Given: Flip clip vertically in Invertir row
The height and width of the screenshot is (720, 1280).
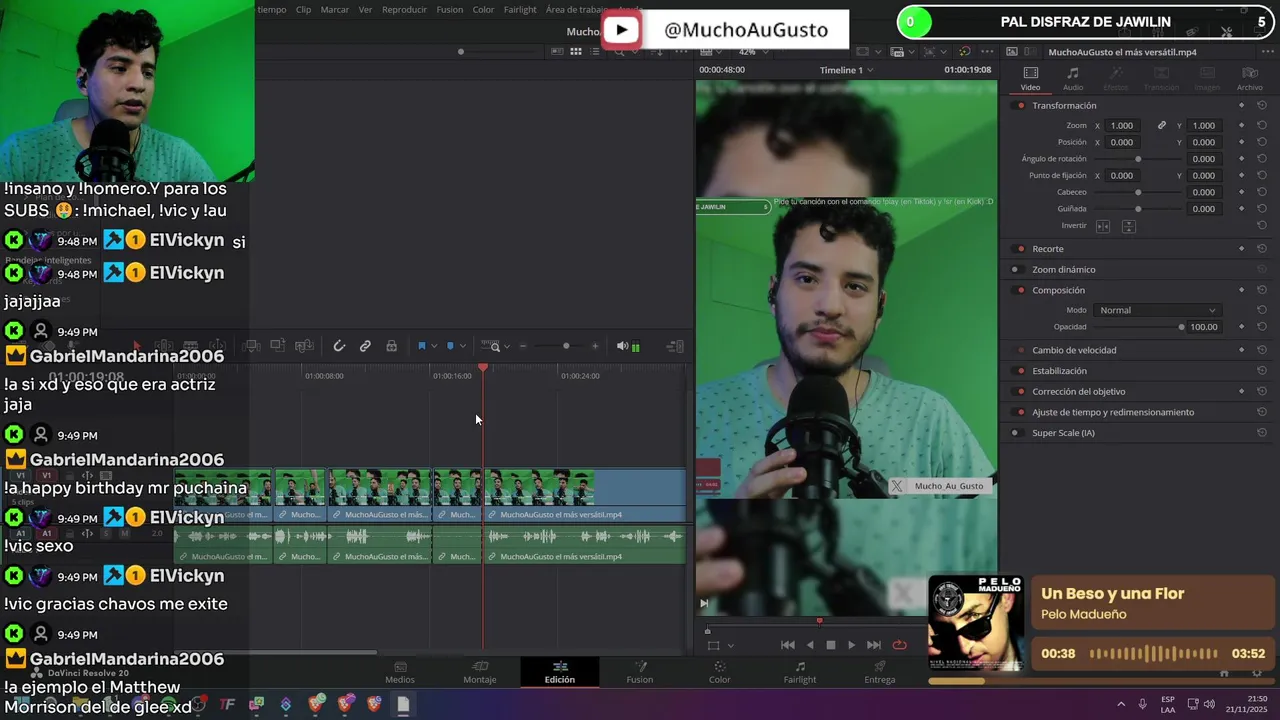Looking at the screenshot, I should coord(1128,226).
